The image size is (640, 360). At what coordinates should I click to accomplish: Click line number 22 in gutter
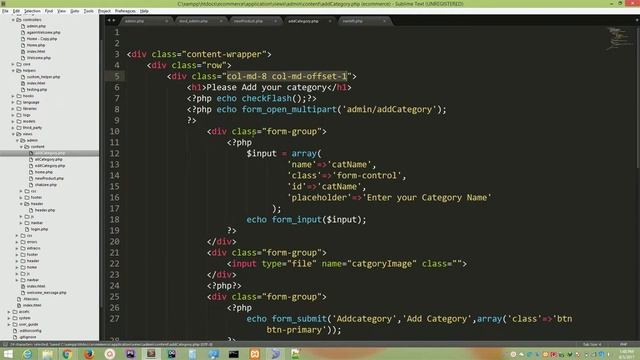[114, 264]
